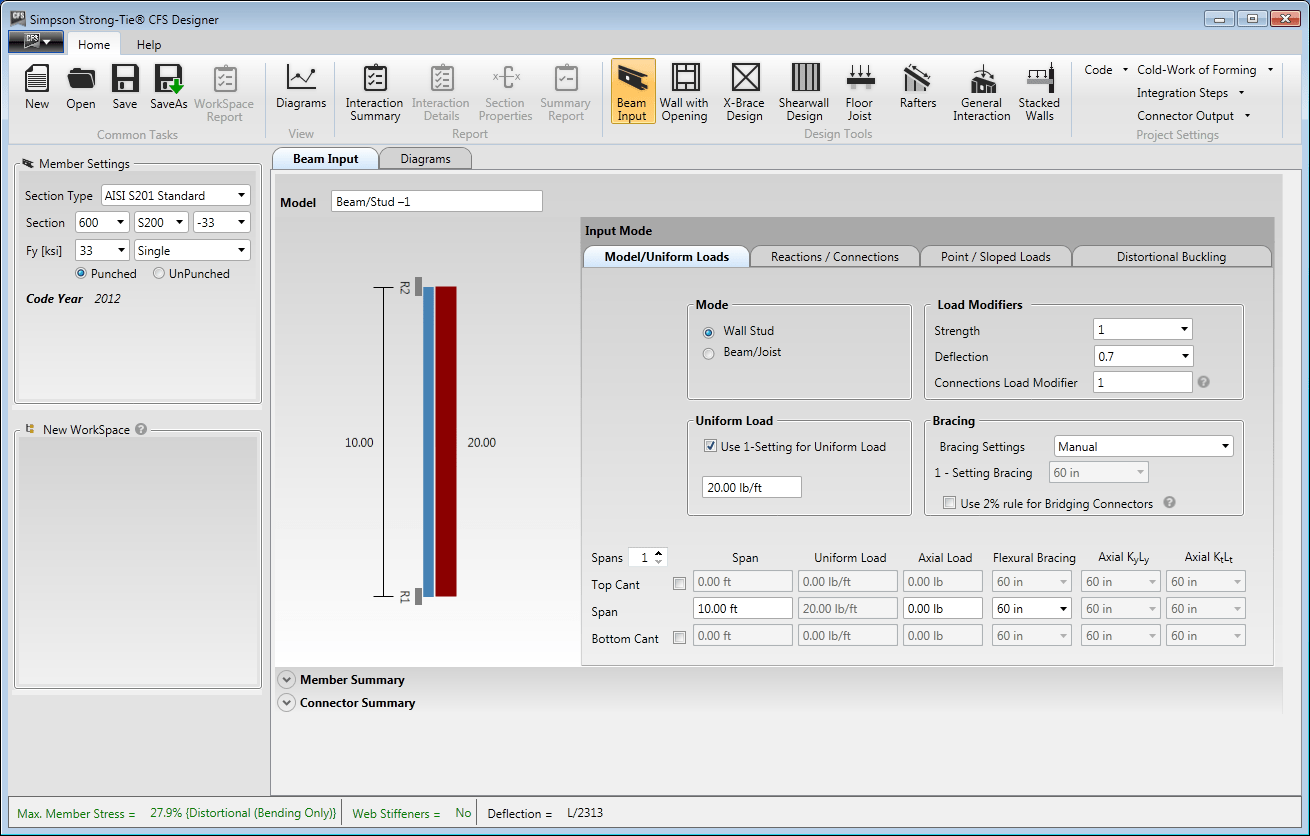1310x836 pixels.
Task: Select the UnPunched radio option
Action: point(159,273)
